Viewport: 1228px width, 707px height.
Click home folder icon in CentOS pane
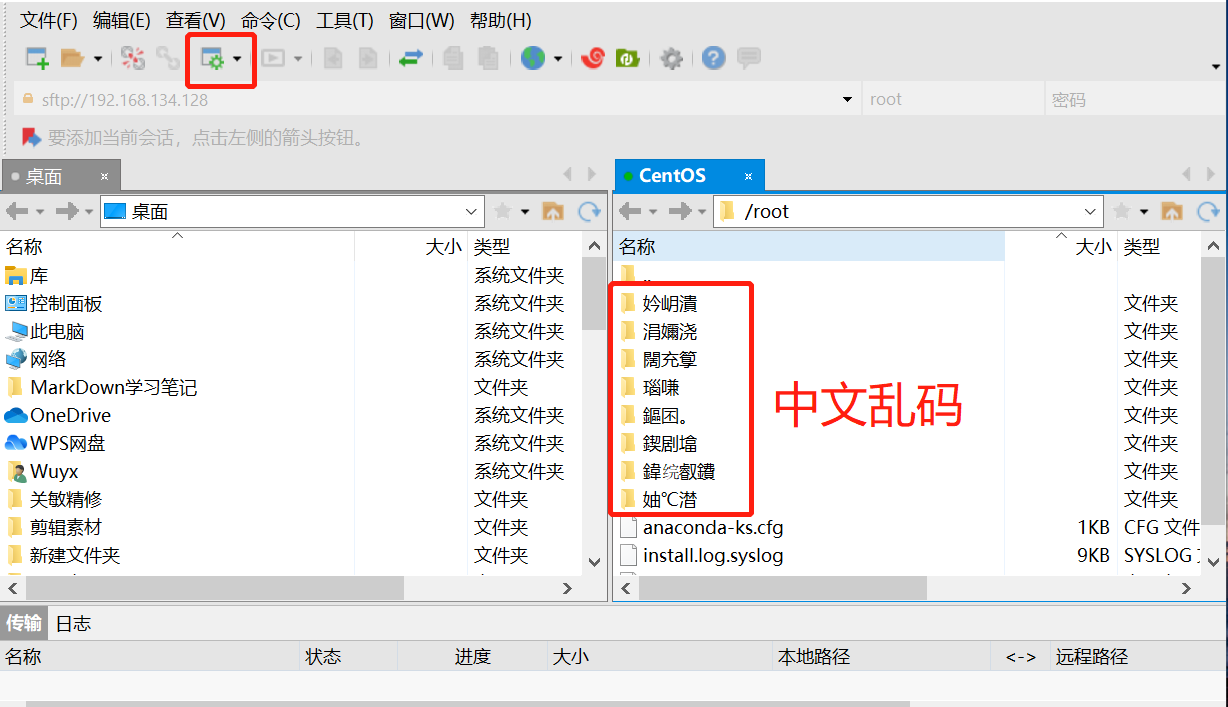click(x=1171, y=211)
